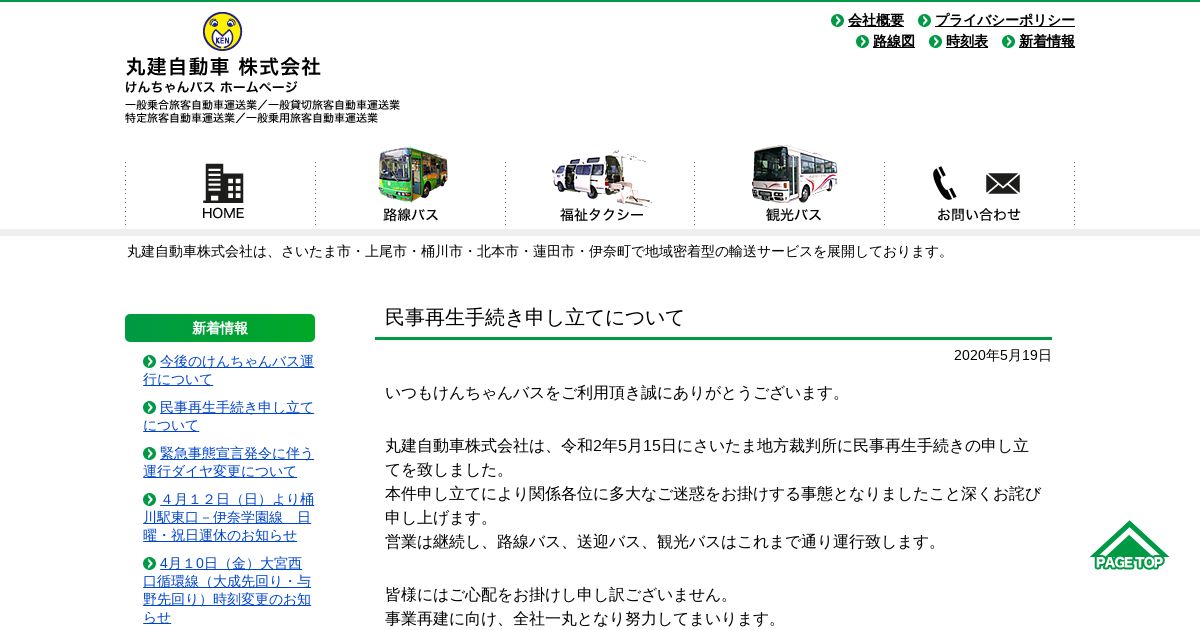Click arrow bullet beside プライバシーポリシー
The image size is (1200, 630).
pyautogui.click(x=924, y=20)
